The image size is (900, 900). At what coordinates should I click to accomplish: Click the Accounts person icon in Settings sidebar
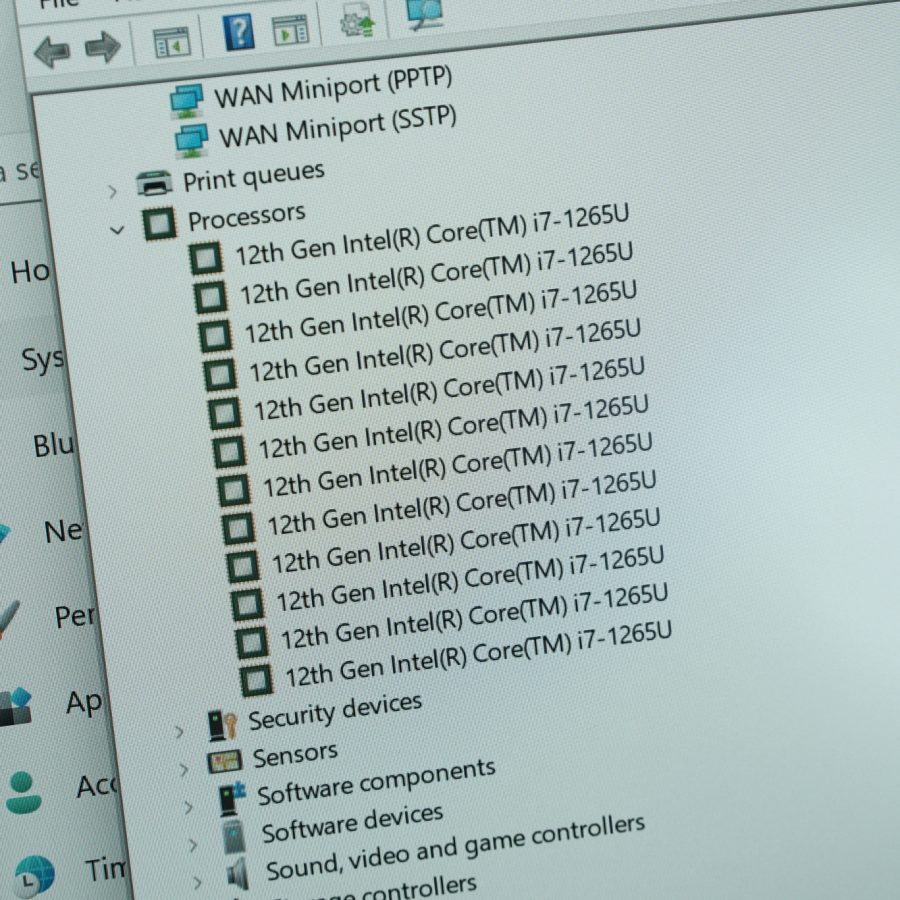click(22, 793)
